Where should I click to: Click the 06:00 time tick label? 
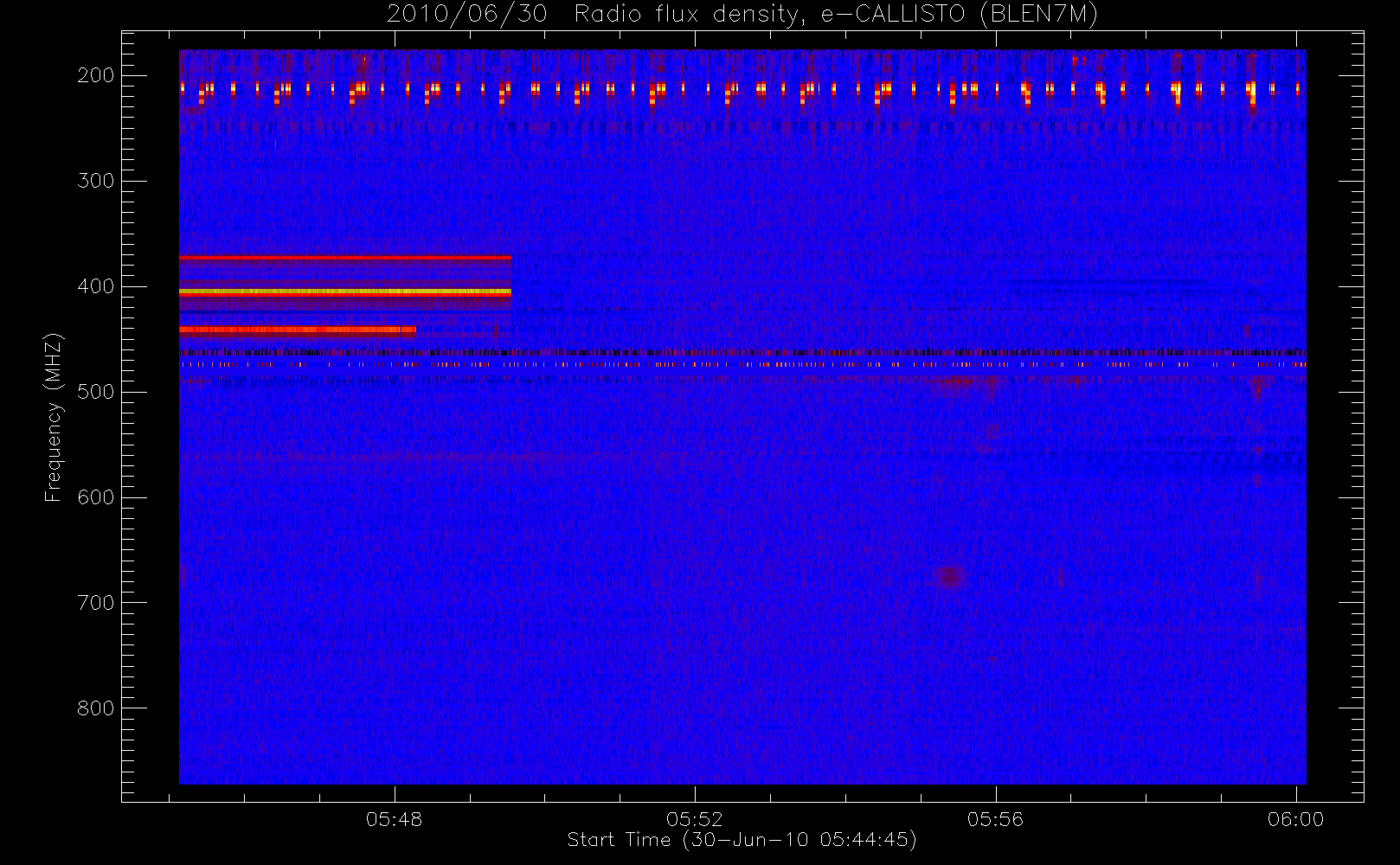(x=1295, y=819)
